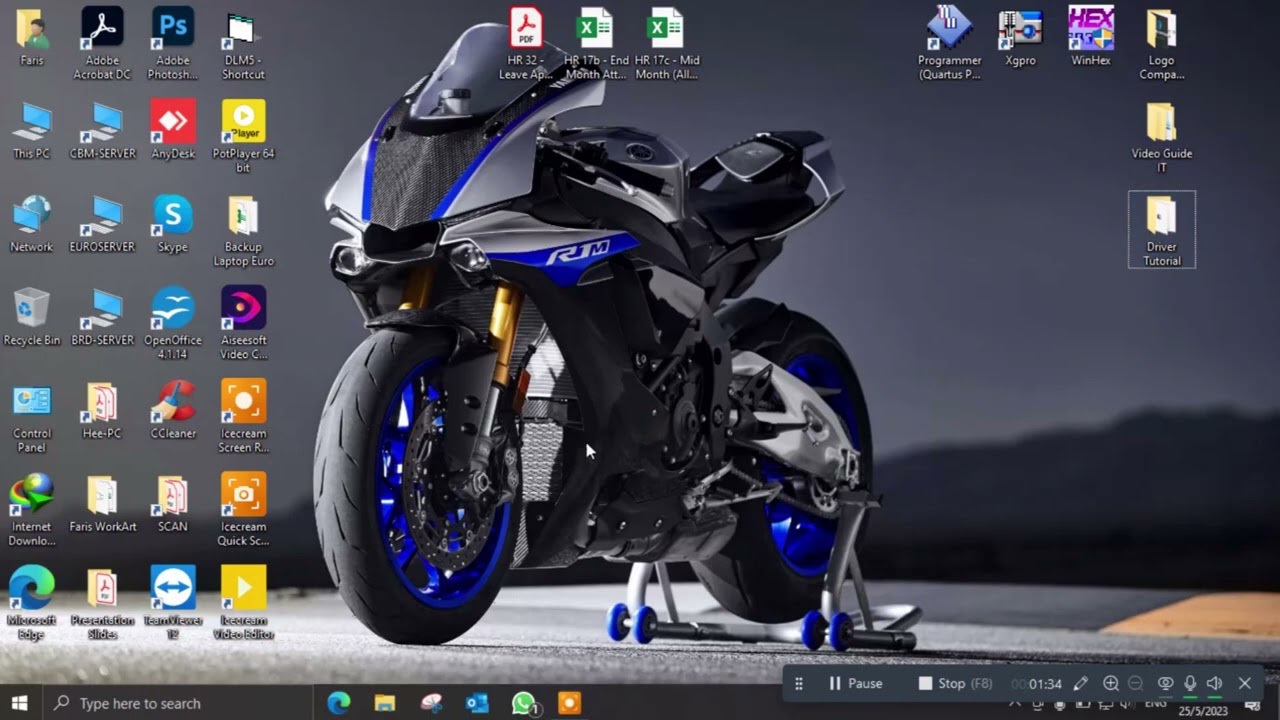Click the 01:34 recording timer

[1037, 684]
